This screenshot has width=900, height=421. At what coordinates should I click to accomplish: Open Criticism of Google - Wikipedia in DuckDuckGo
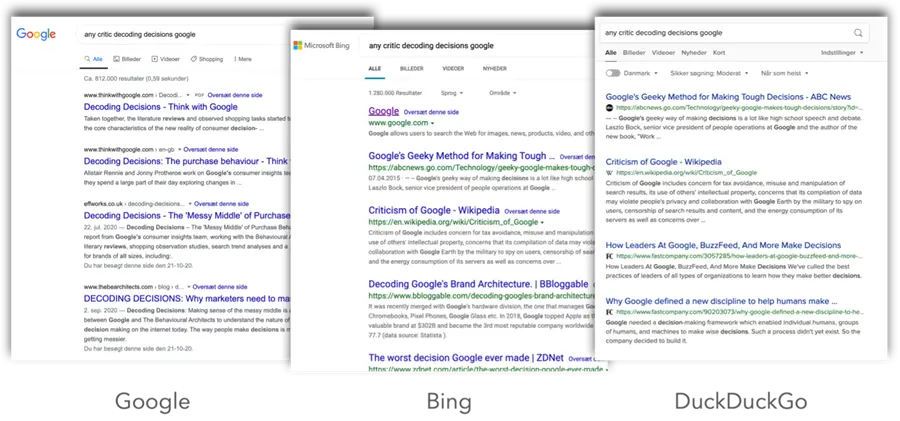[x=664, y=162]
